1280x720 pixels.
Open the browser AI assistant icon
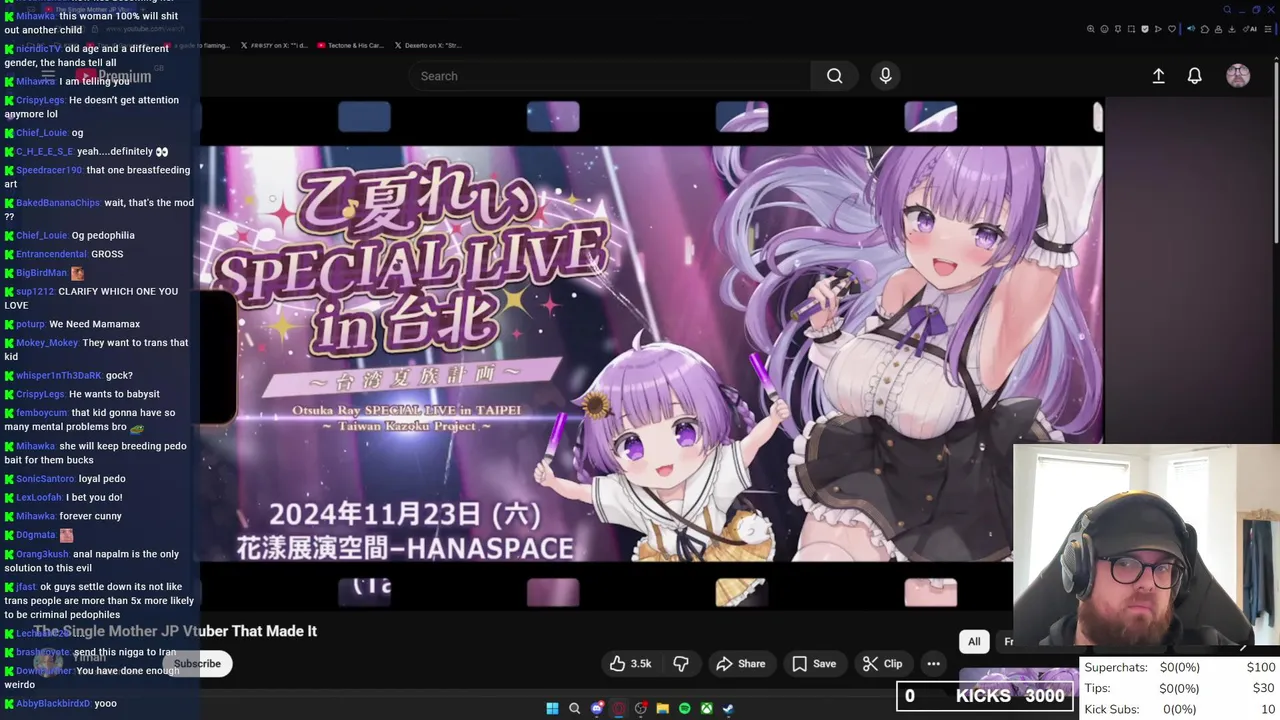(1249, 29)
